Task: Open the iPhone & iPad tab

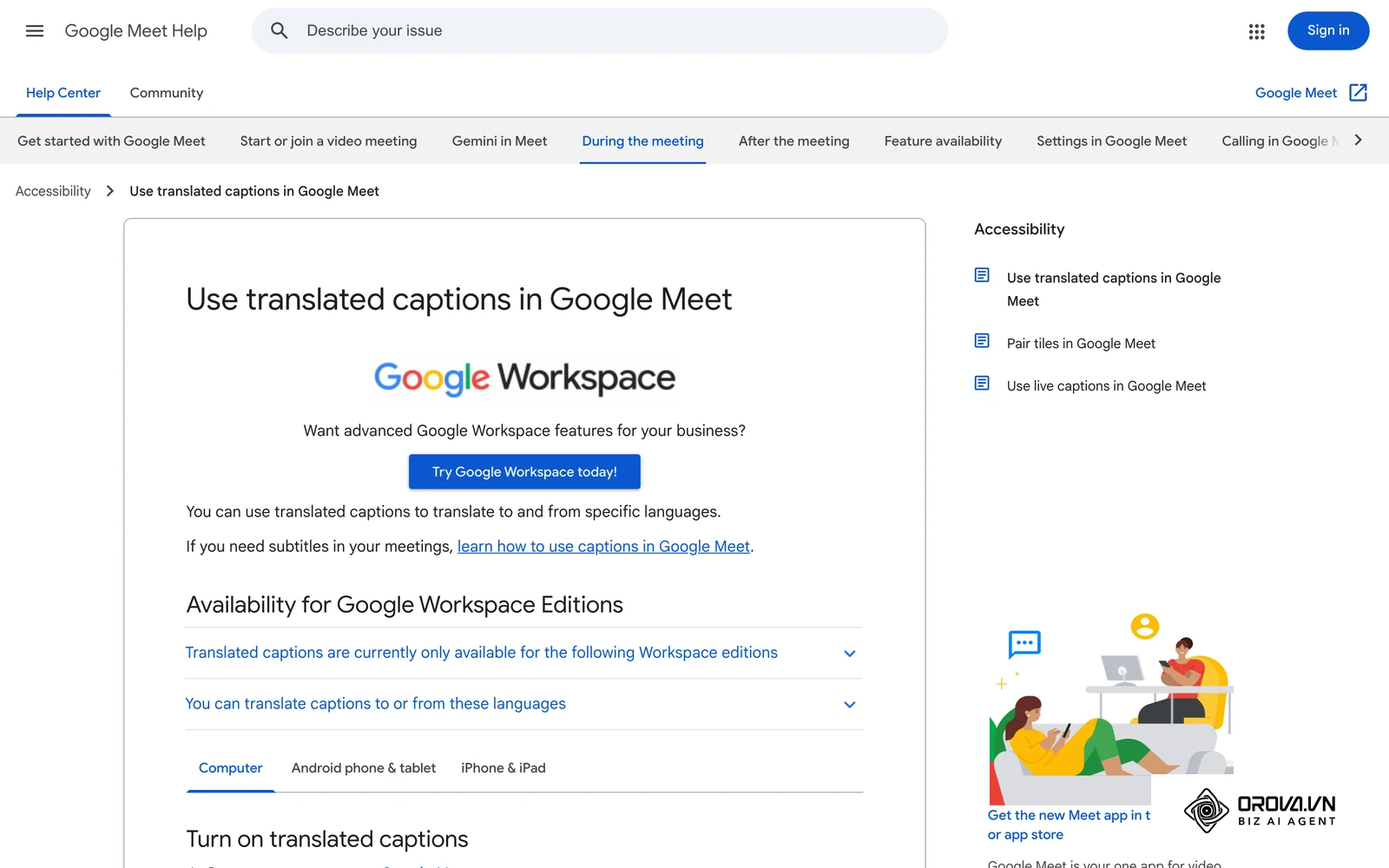Action: tap(504, 768)
